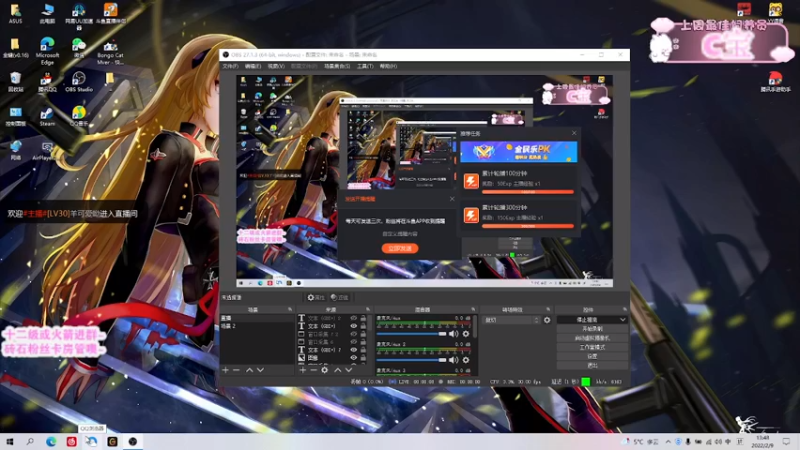Click the 开始录制 start recording button

pos(592,329)
